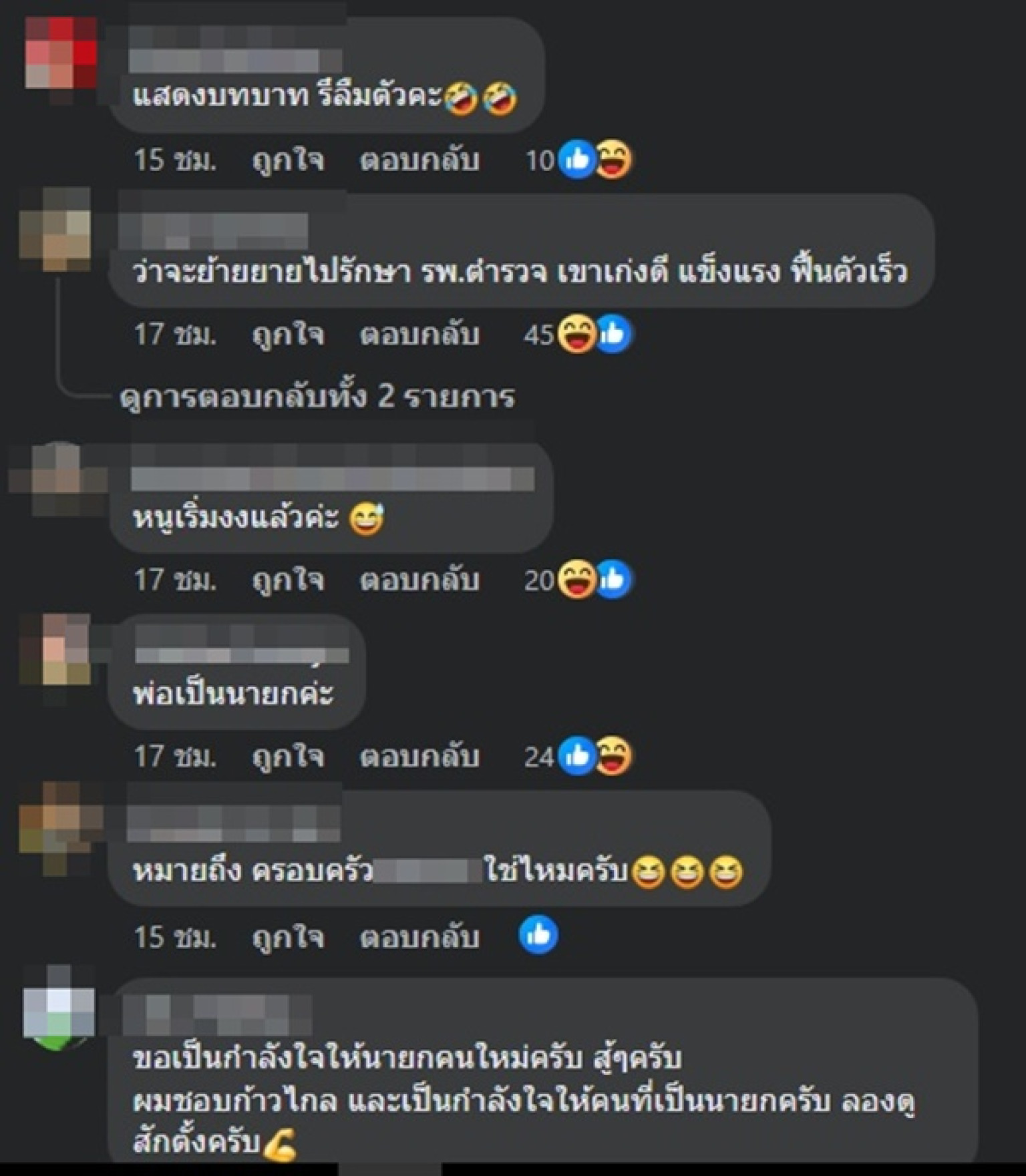1026x1176 pixels.
Task: Open 17 ชม. timestamp of หนูเริ่มงง comment
Action: coord(175,580)
